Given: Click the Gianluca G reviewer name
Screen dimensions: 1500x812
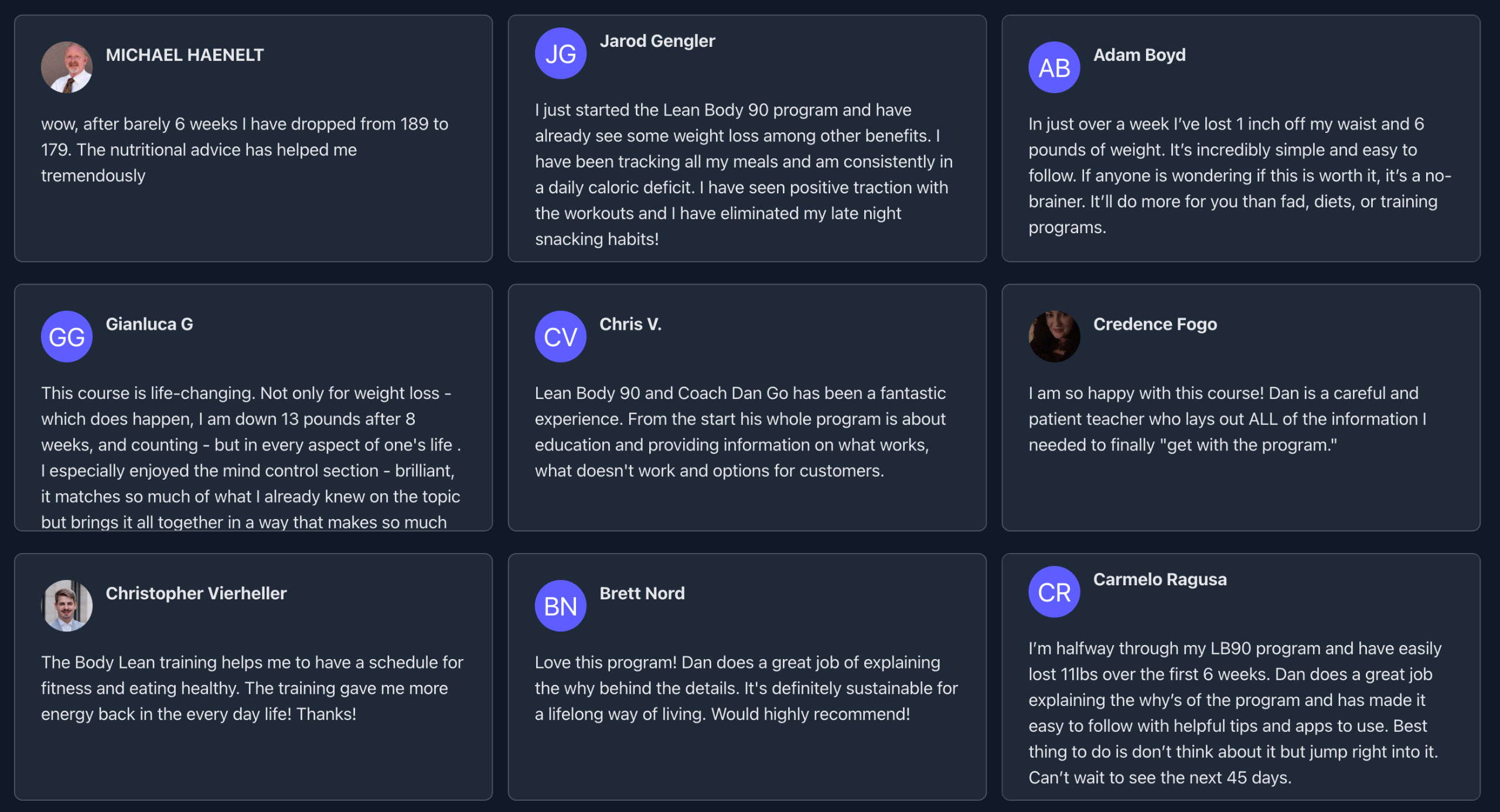Looking at the screenshot, I should 149,324.
